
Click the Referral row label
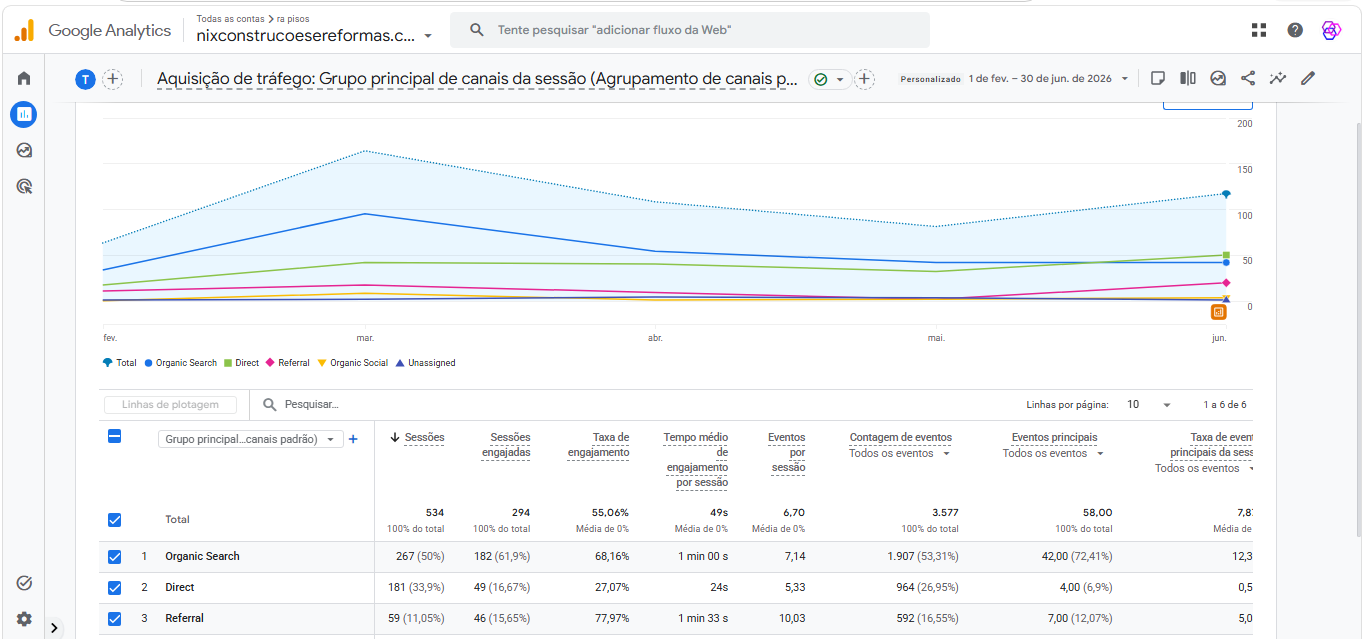(184, 618)
